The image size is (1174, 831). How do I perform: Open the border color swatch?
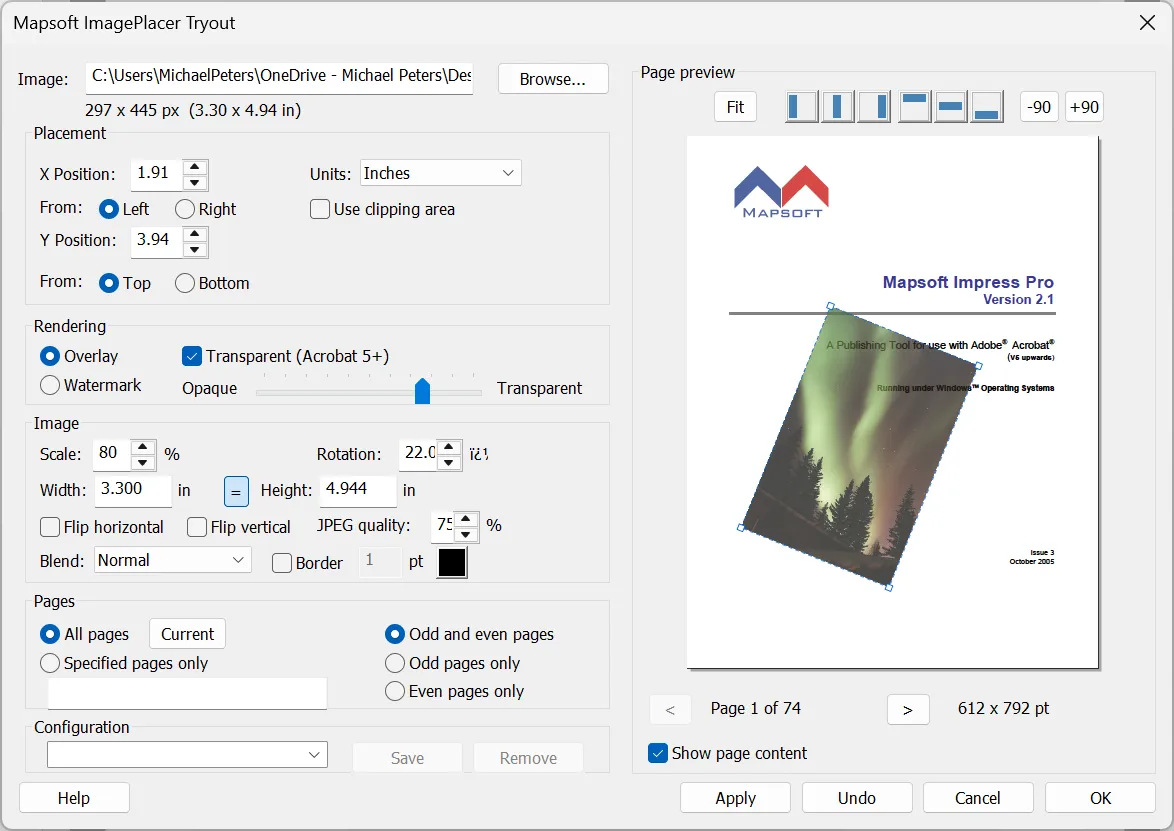(x=451, y=562)
